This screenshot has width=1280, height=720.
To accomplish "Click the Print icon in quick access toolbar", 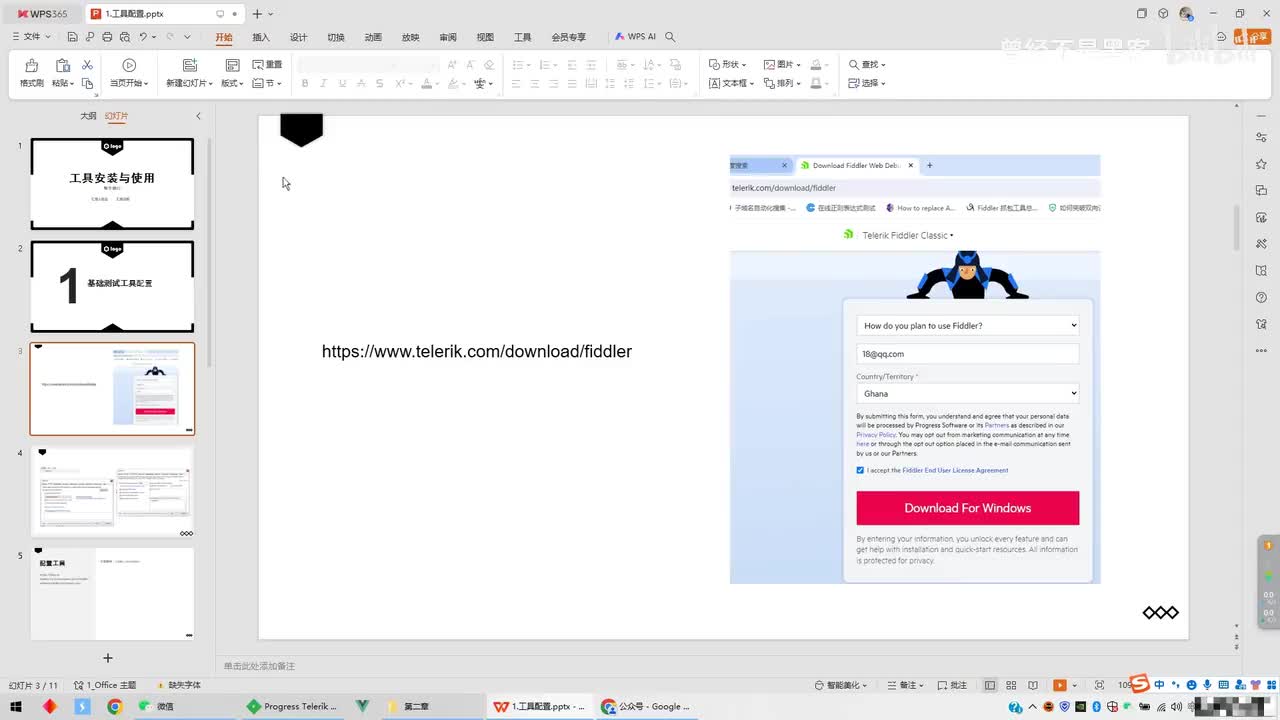I will click(107, 37).
